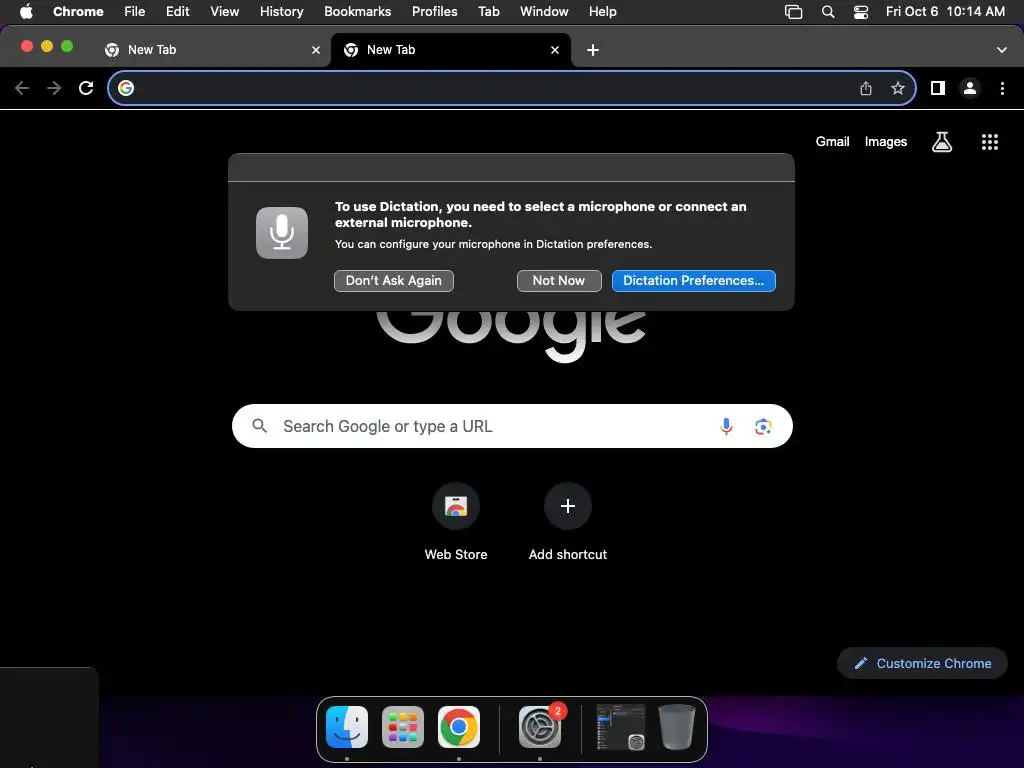This screenshot has width=1024, height=768.
Task: Open Customize Chrome panel
Action: [x=922, y=664]
